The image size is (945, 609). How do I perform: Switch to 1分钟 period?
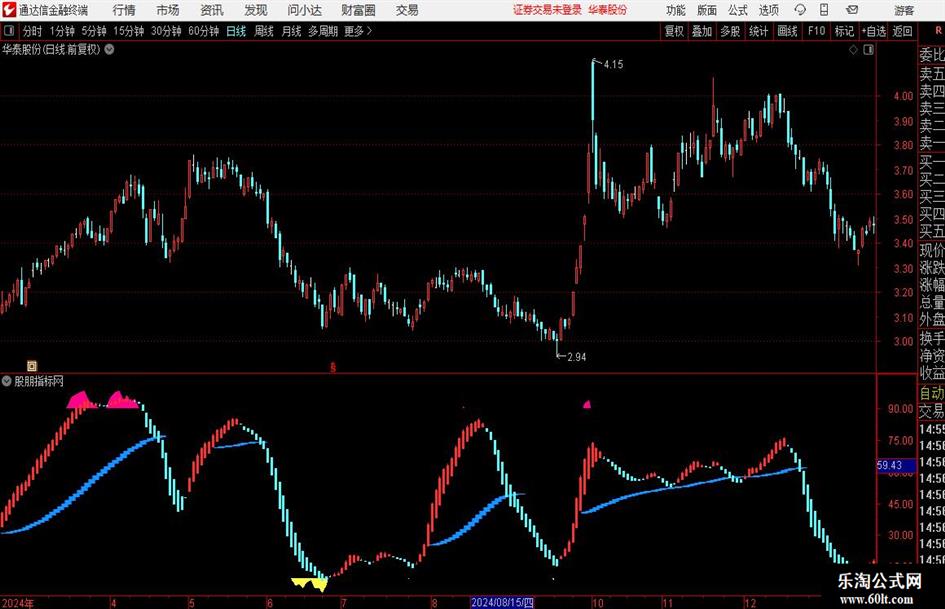[x=62, y=31]
